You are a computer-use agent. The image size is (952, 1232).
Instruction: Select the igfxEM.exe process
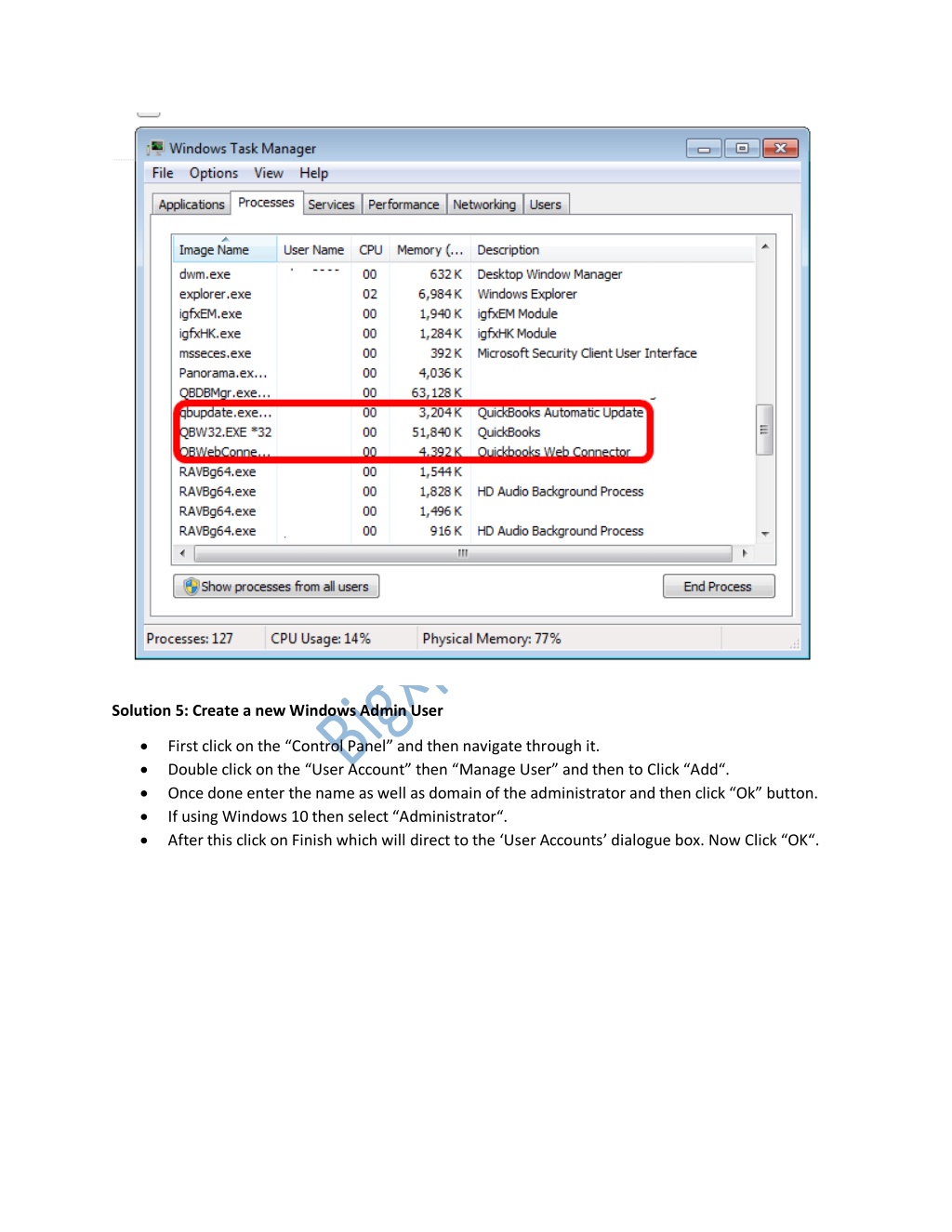[464, 314]
